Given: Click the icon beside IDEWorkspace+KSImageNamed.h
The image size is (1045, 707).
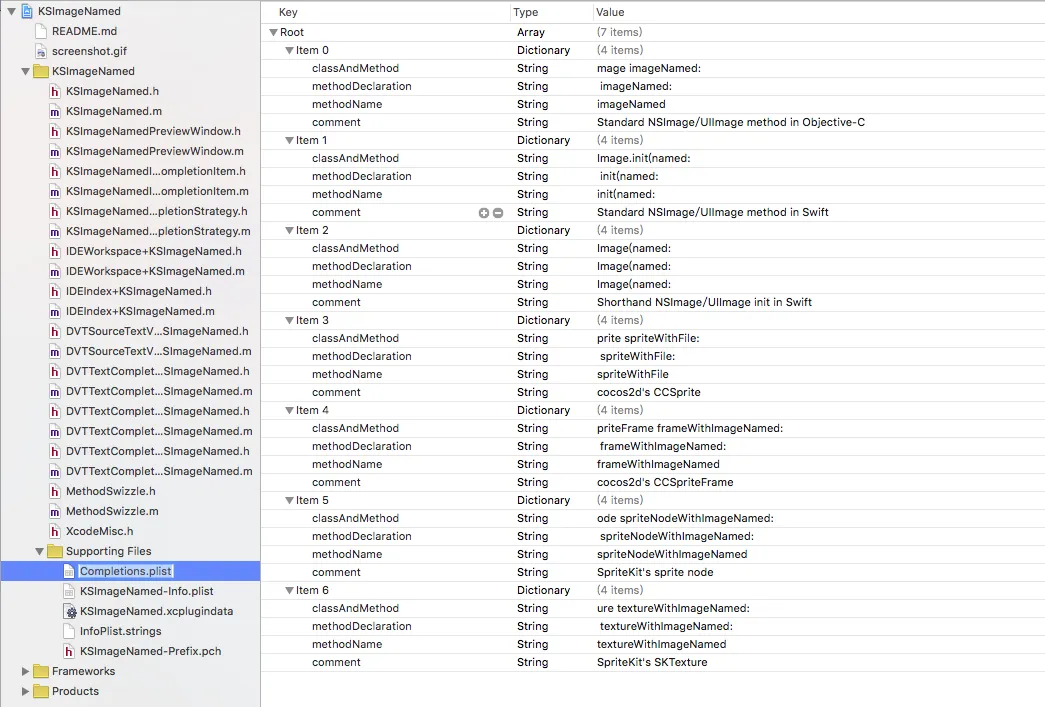Looking at the screenshot, I should tap(55, 251).
